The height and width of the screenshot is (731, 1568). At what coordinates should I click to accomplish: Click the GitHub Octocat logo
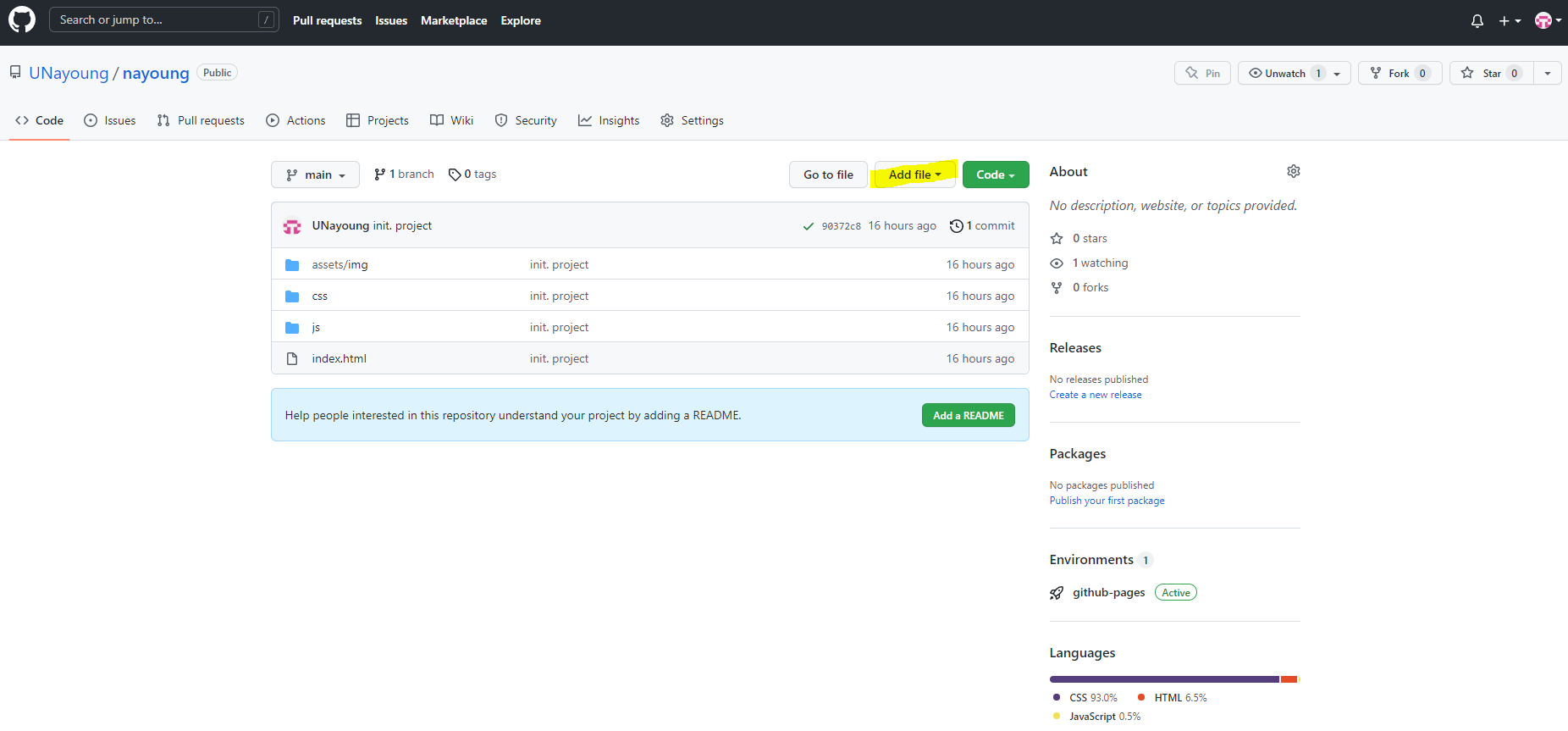tap(22, 19)
